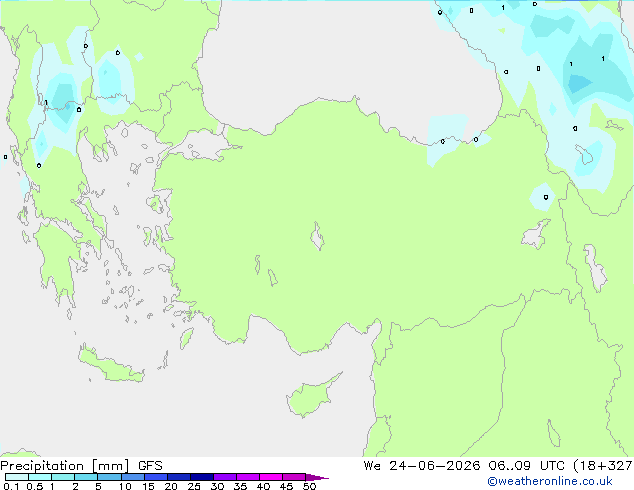Pick the 30–35 mm violet swatch

[224, 477]
